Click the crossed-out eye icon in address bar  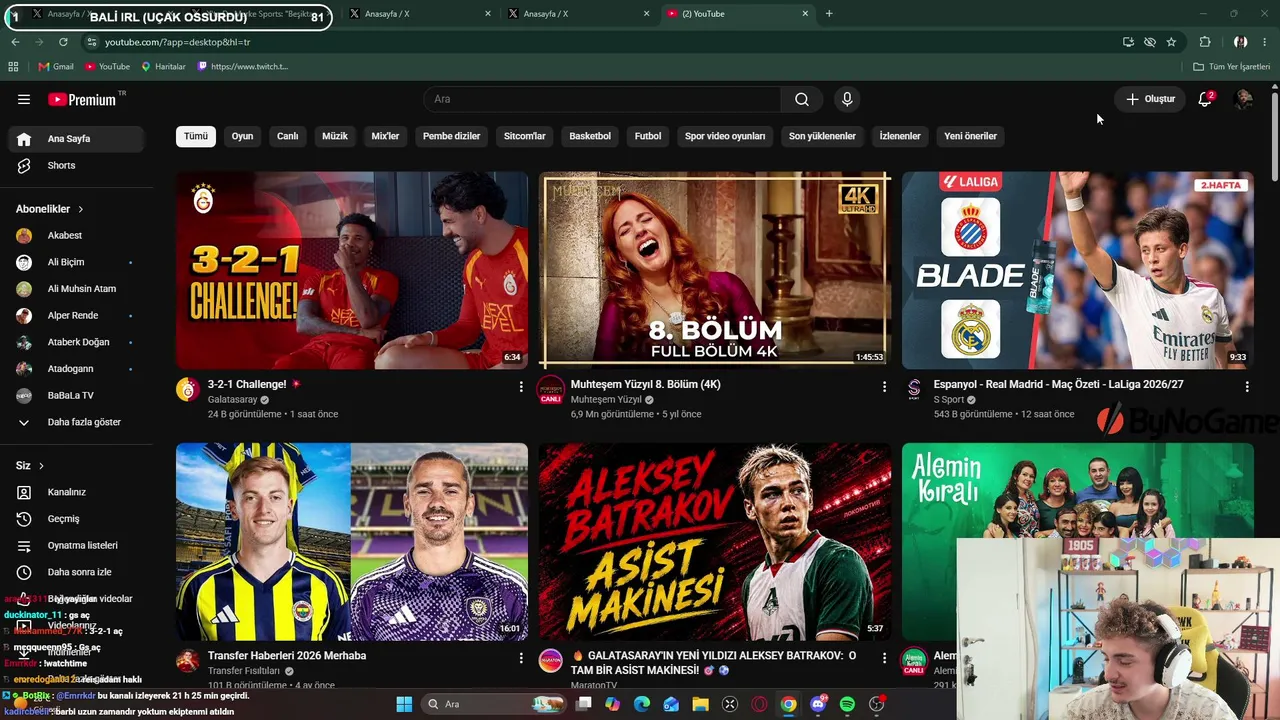(1150, 42)
